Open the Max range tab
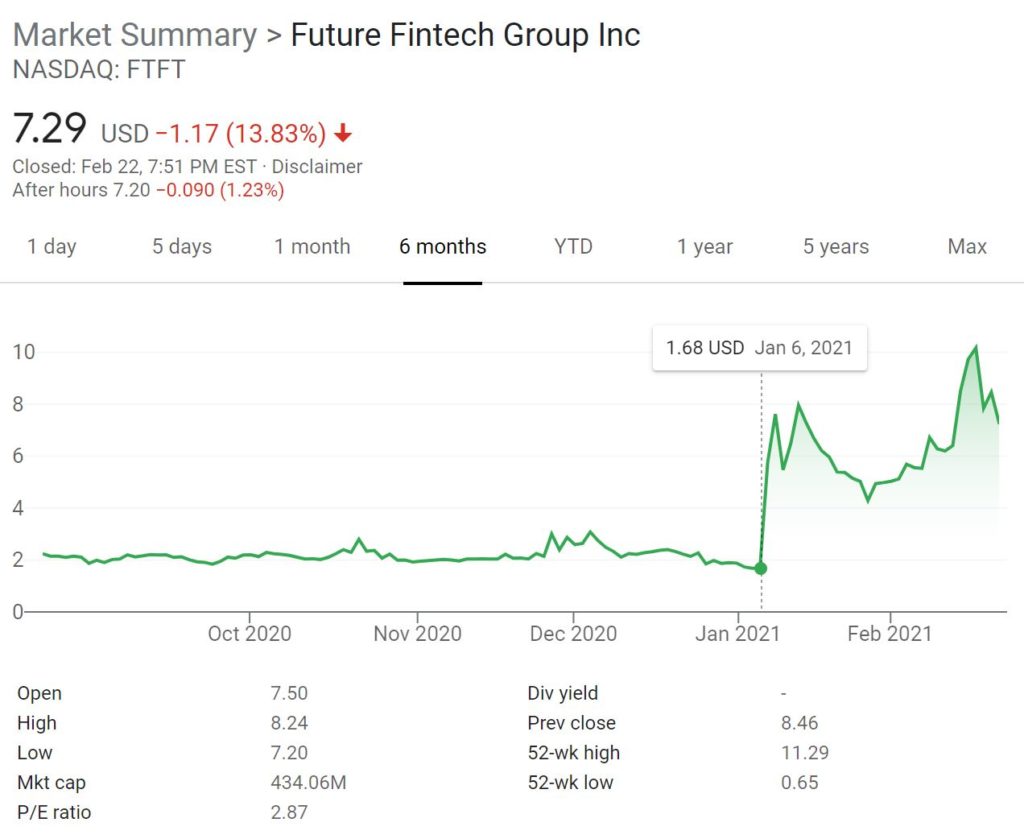This screenshot has width=1024, height=839. tap(967, 247)
